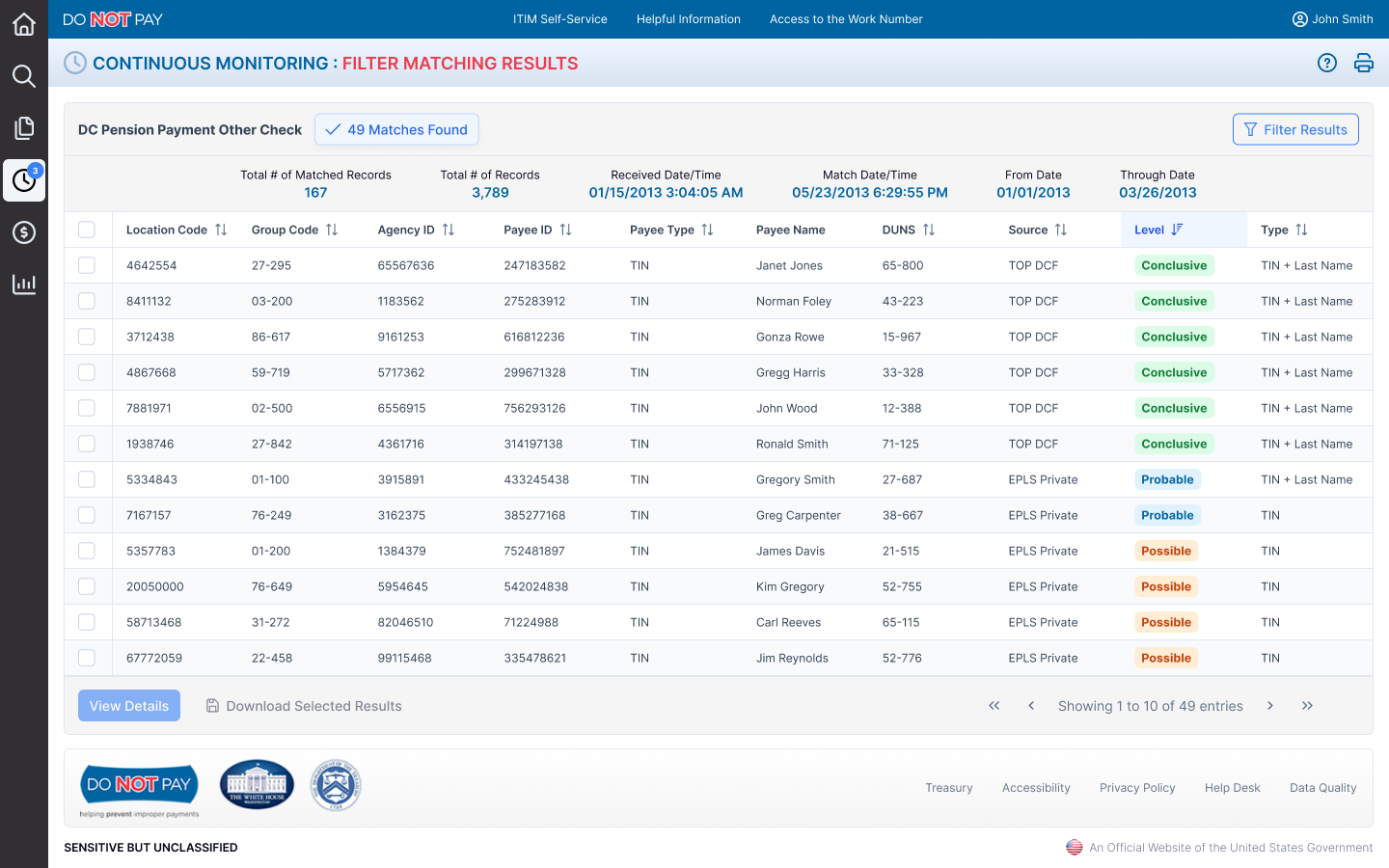Screen dimensions: 1389x868
Task: Select the Continuous Monitoring clock icon in the sidebar
Action: pos(24,180)
